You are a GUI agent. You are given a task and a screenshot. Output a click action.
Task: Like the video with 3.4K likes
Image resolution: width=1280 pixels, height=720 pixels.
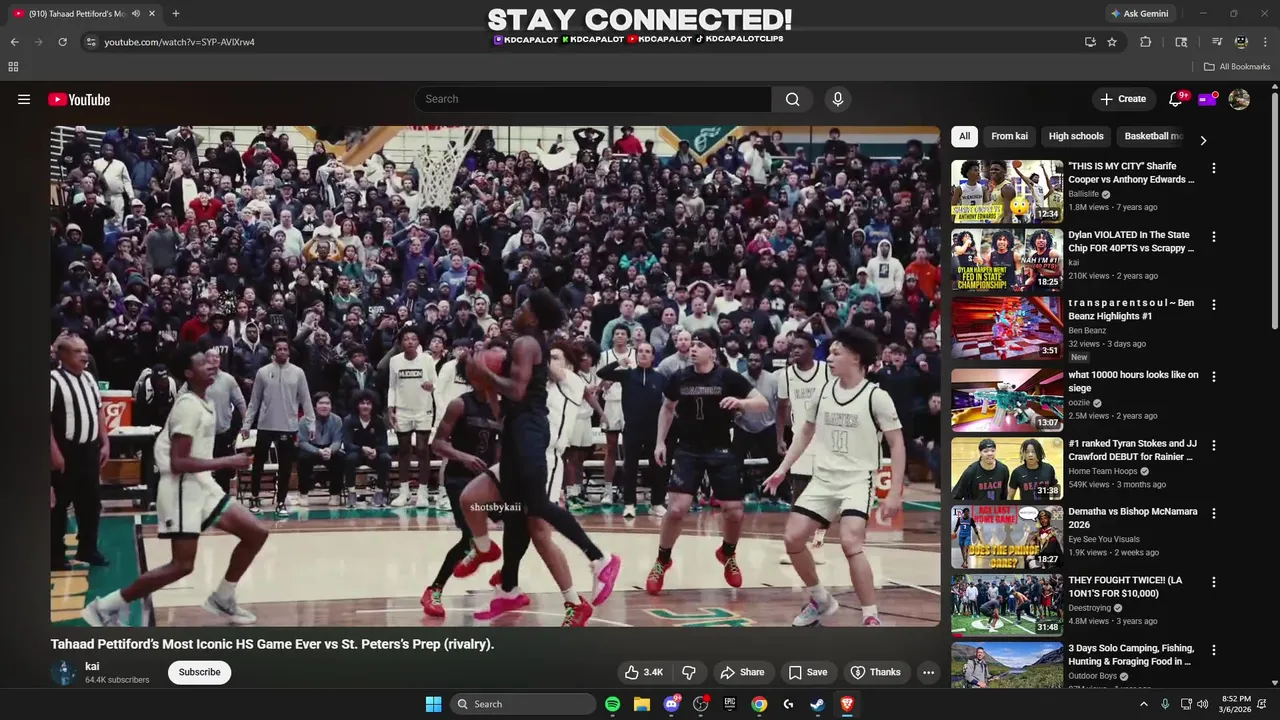pos(644,672)
